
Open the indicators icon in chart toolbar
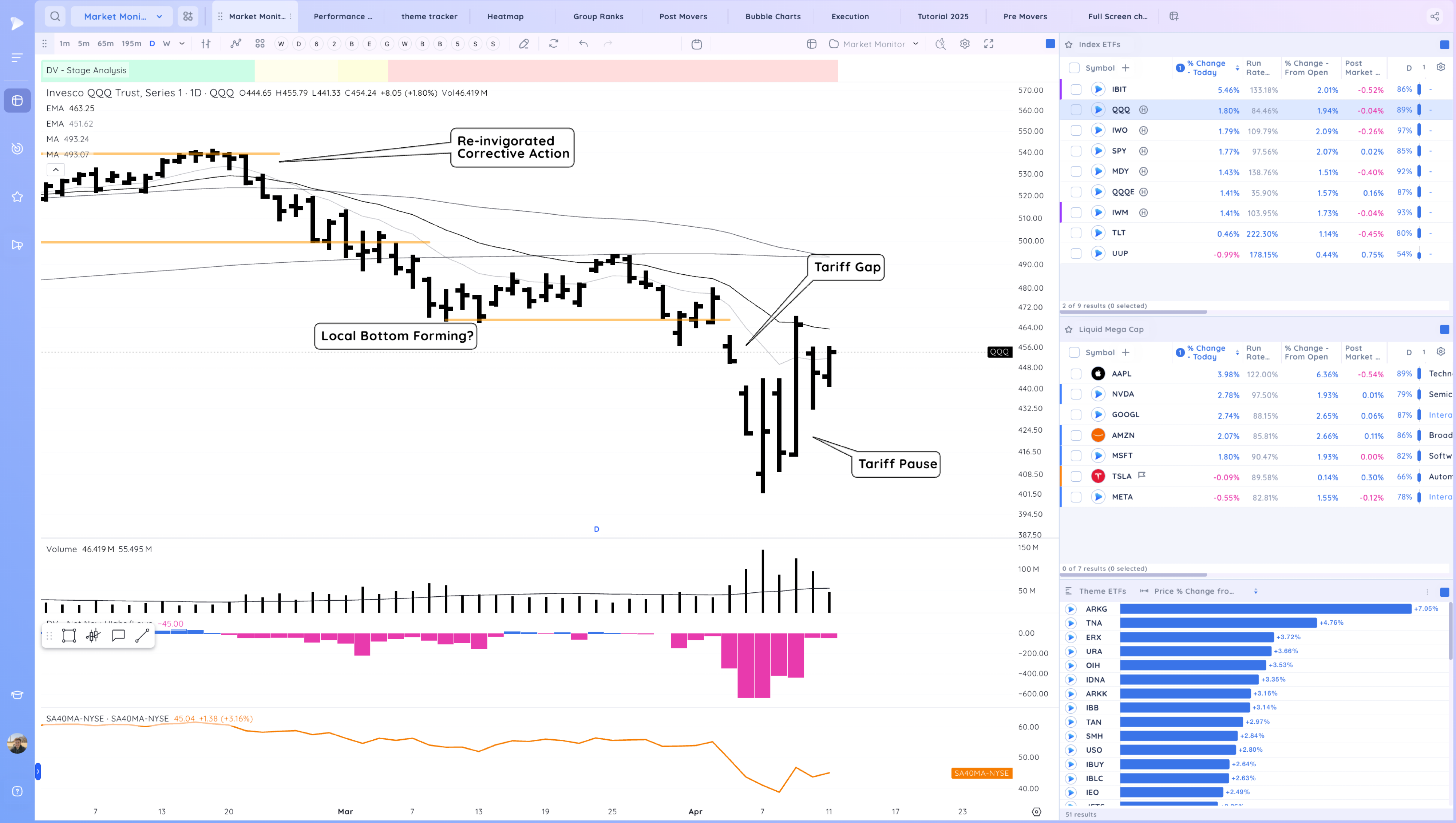[236, 44]
